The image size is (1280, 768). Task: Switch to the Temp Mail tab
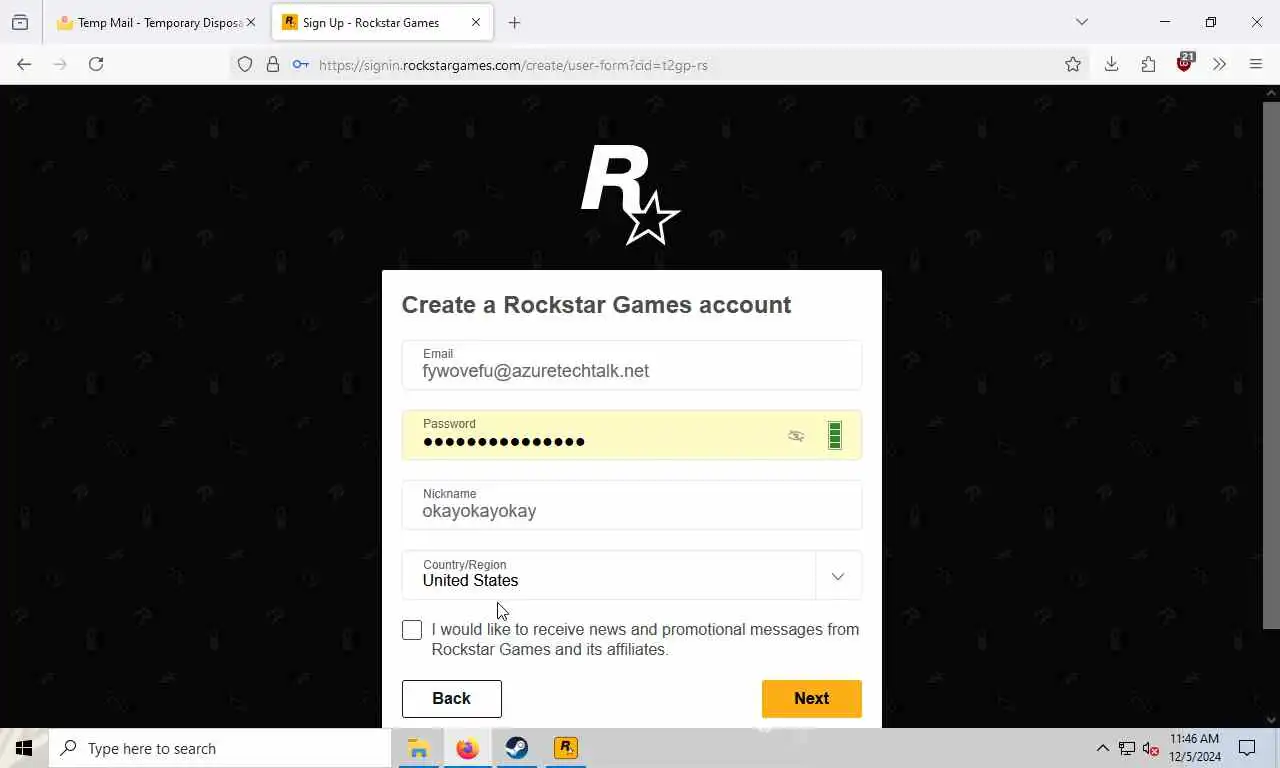point(157,22)
